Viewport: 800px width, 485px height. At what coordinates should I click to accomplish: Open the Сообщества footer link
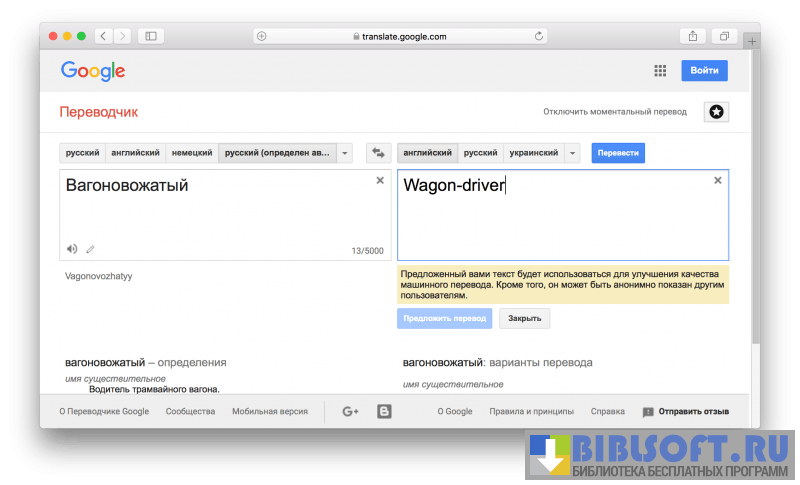190,412
